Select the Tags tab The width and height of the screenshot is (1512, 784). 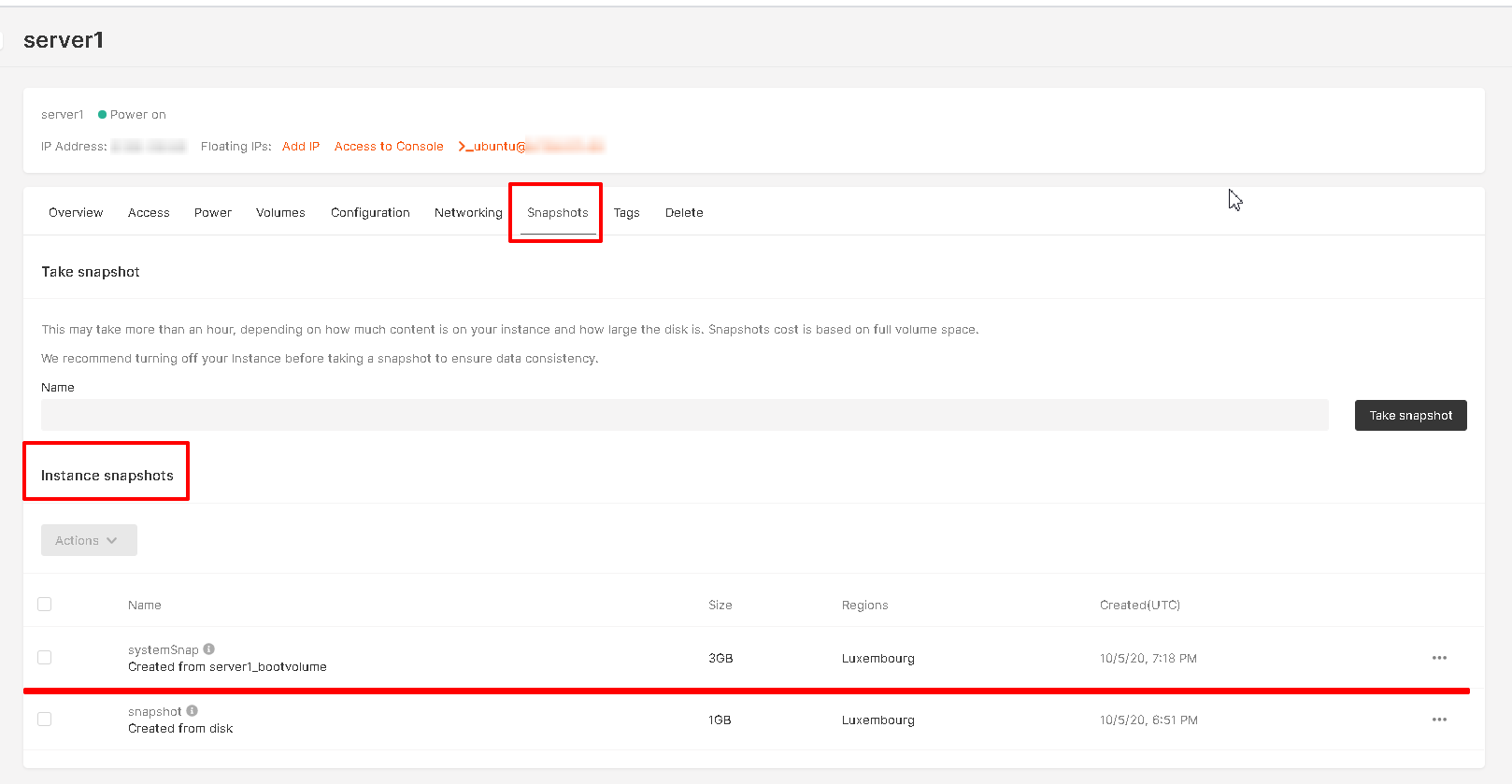pos(626,213)
